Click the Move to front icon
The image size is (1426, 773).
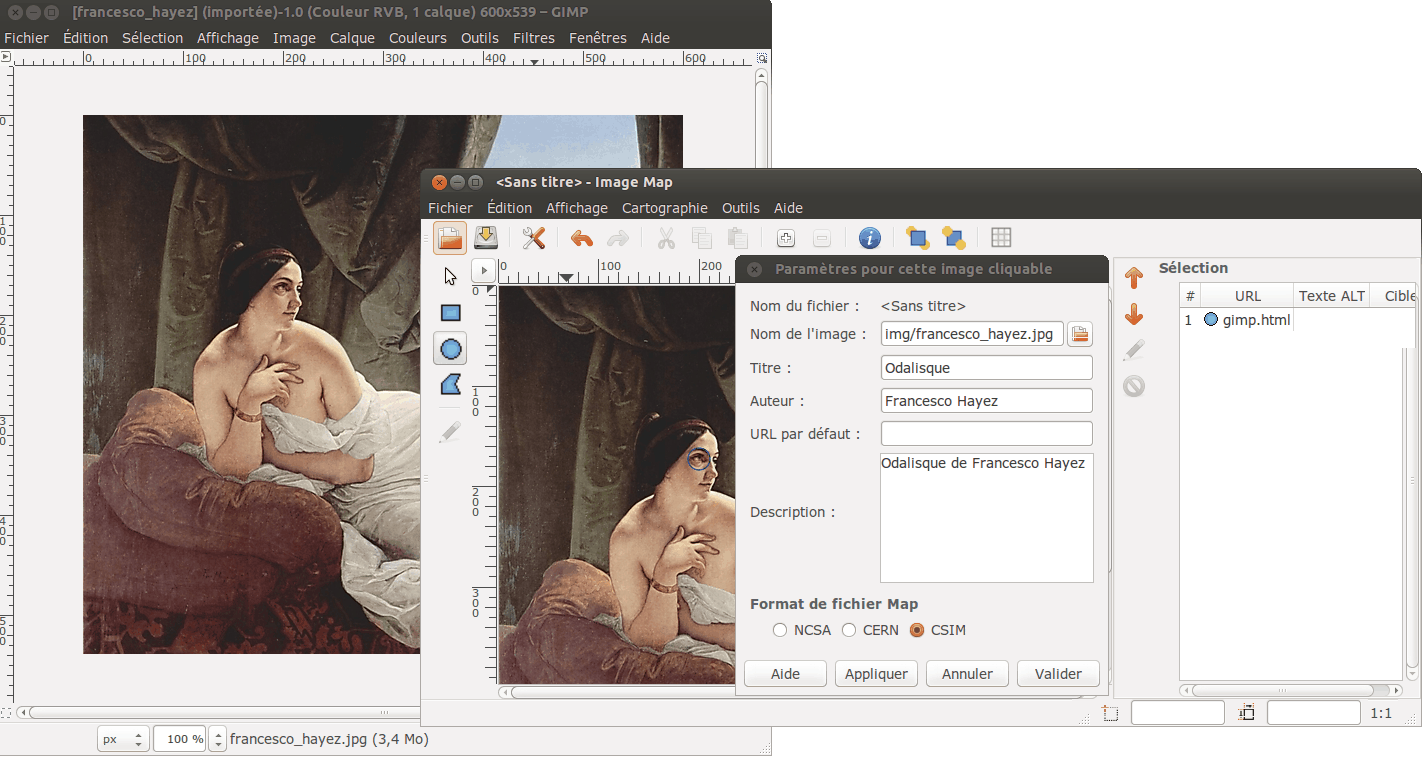pos(917,238)
